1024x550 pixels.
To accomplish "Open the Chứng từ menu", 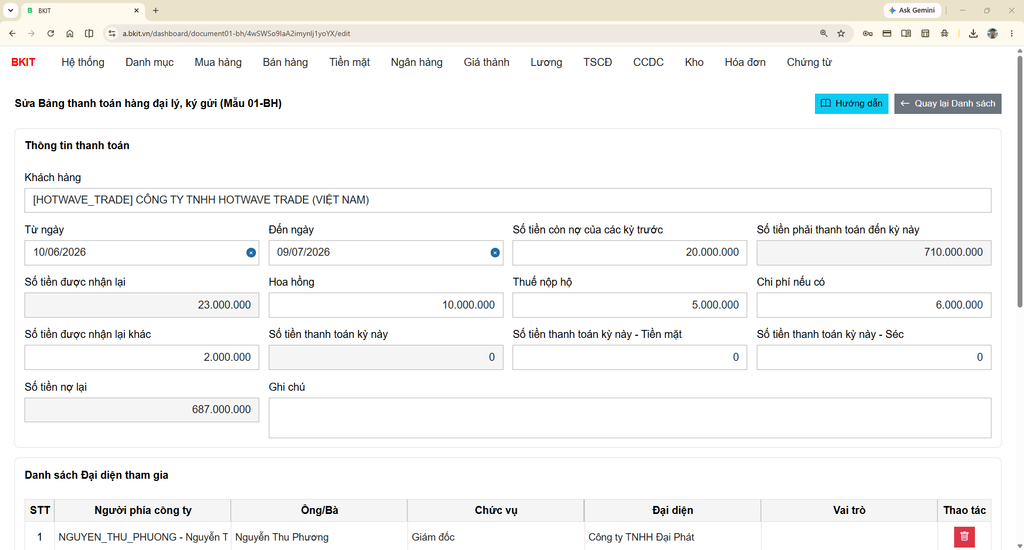I will pyautogui.click(x=809, y=62).
